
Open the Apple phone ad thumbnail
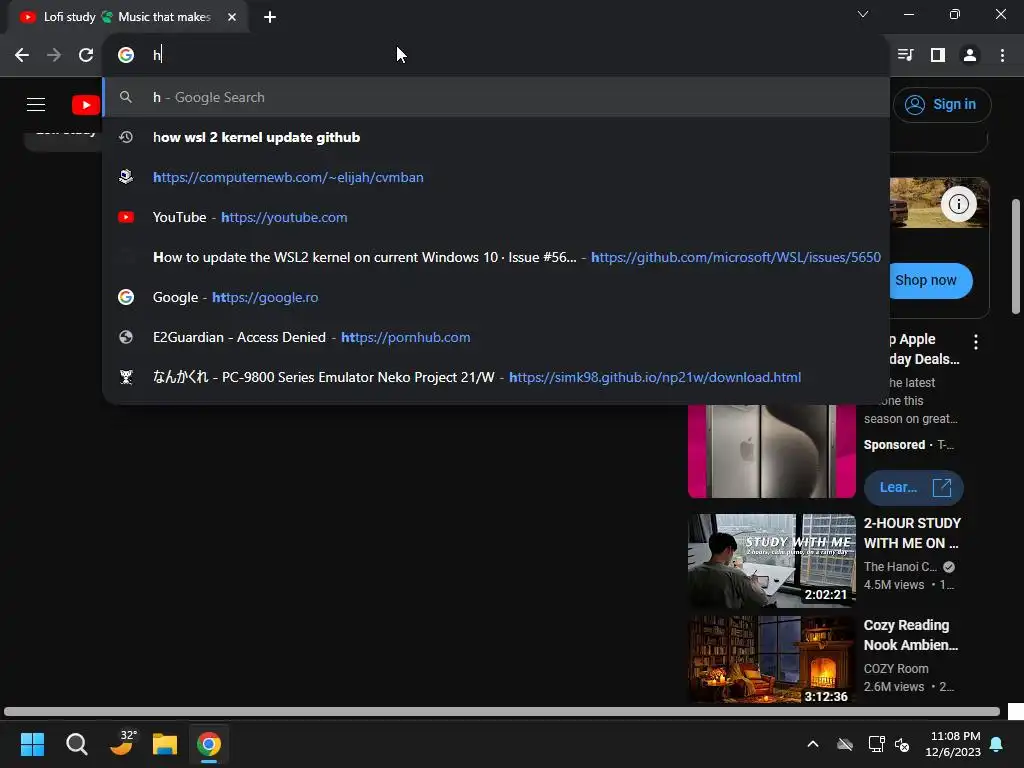coord(772,451)
